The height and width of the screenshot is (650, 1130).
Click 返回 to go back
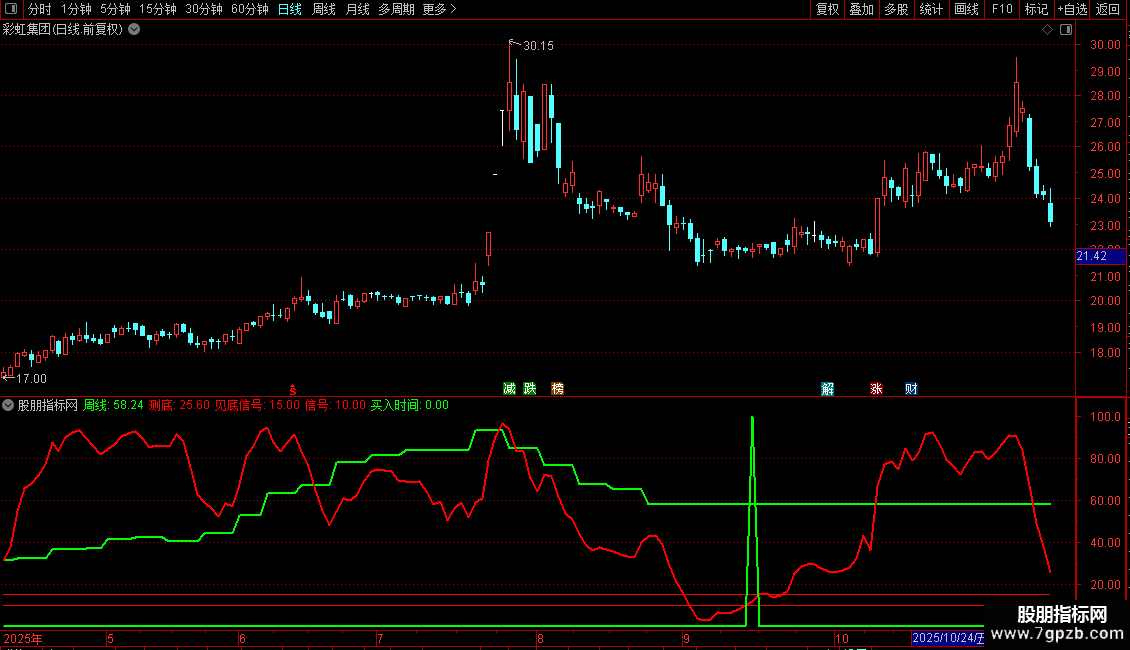point(1108,9)
